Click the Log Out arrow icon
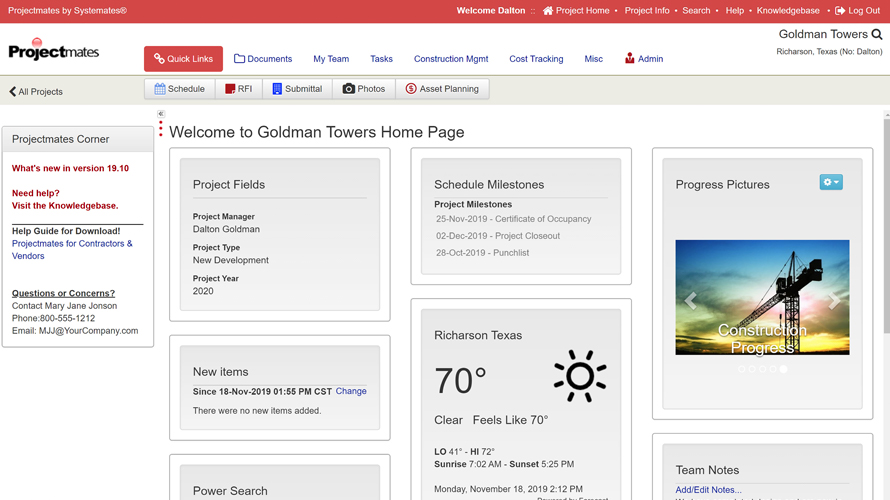The width and height of the screenshot is (890, 500). 840,11
